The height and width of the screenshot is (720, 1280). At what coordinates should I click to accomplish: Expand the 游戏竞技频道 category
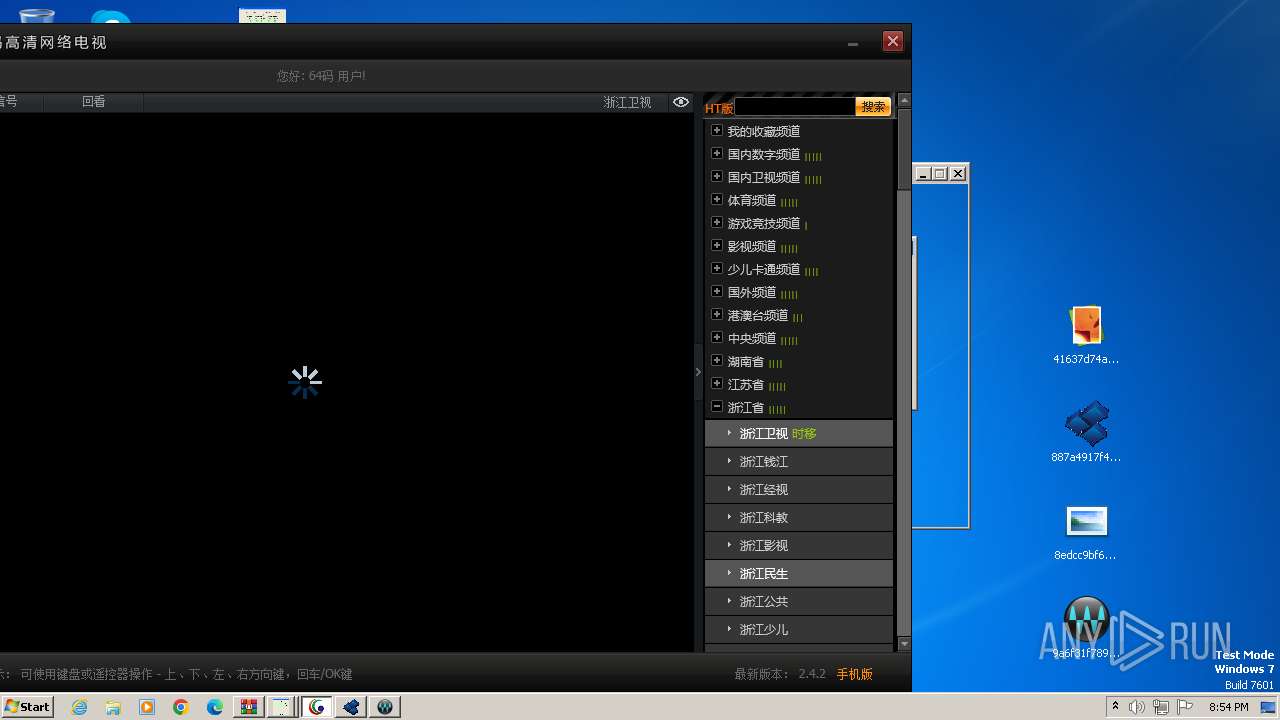(x=717, y=222)
